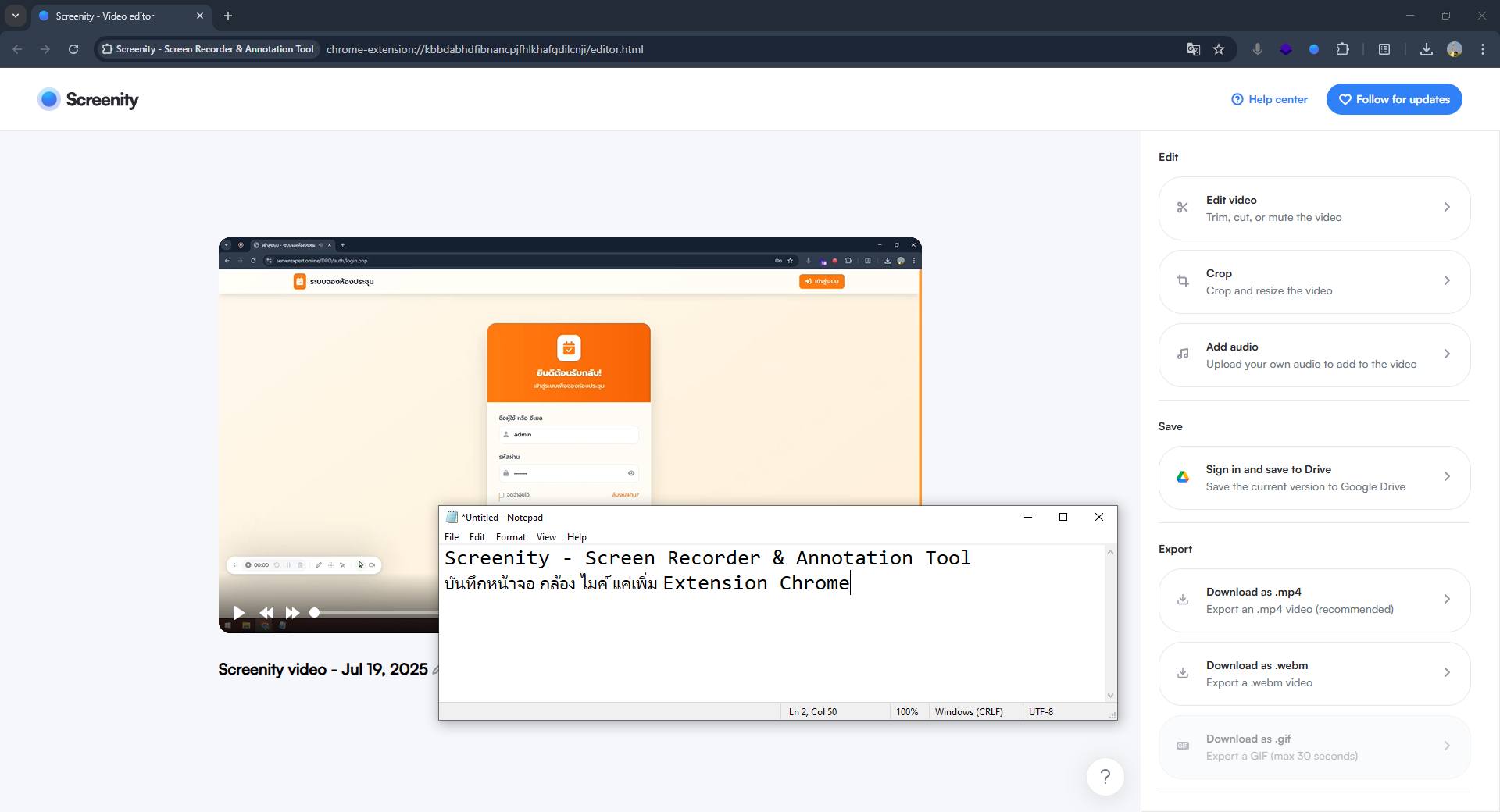Open the Notepad View menu
This screenshot has width=1500, height=812.
coord(546,537)
